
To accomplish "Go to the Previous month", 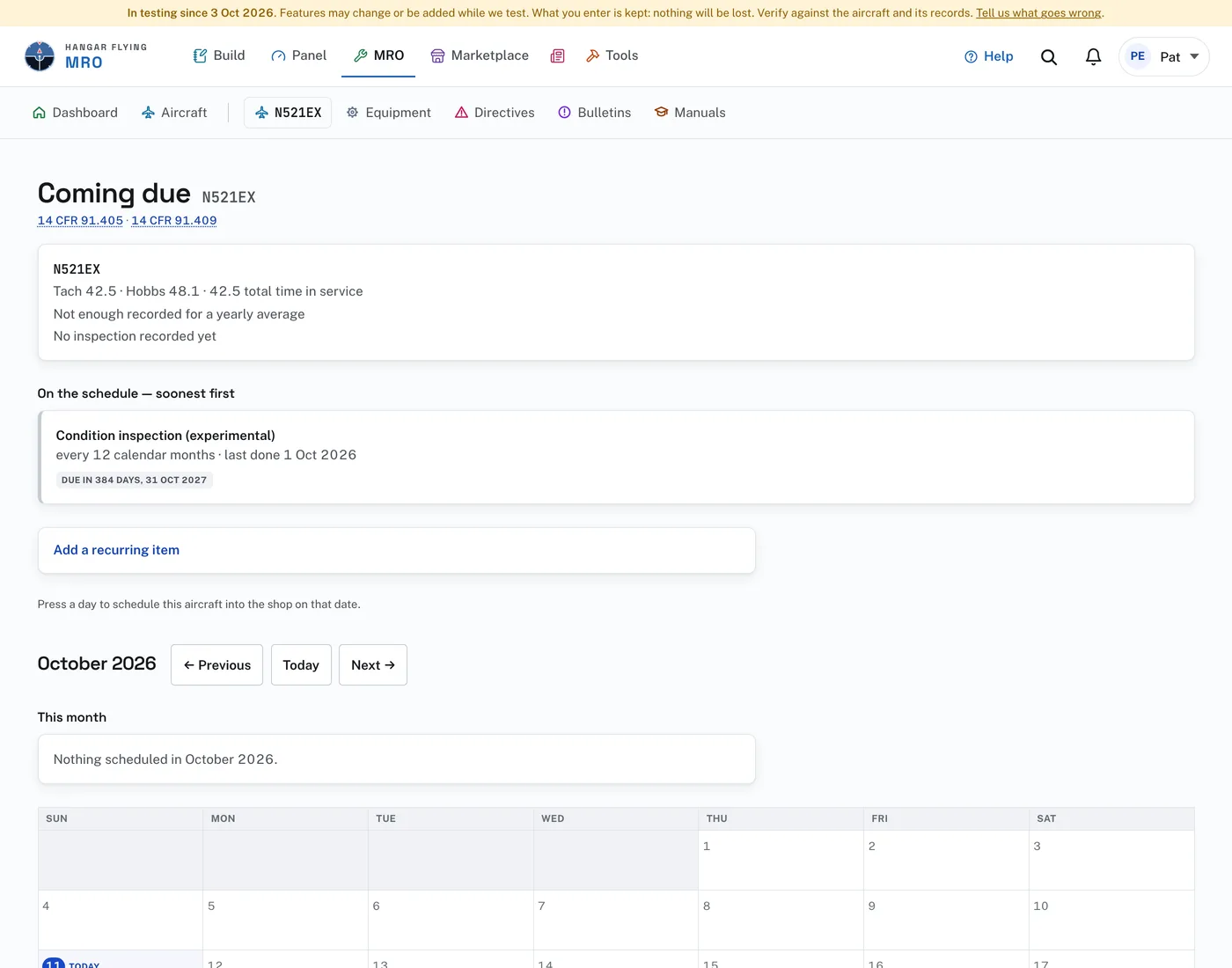I will pyautogui.click(x=216, y=665).
